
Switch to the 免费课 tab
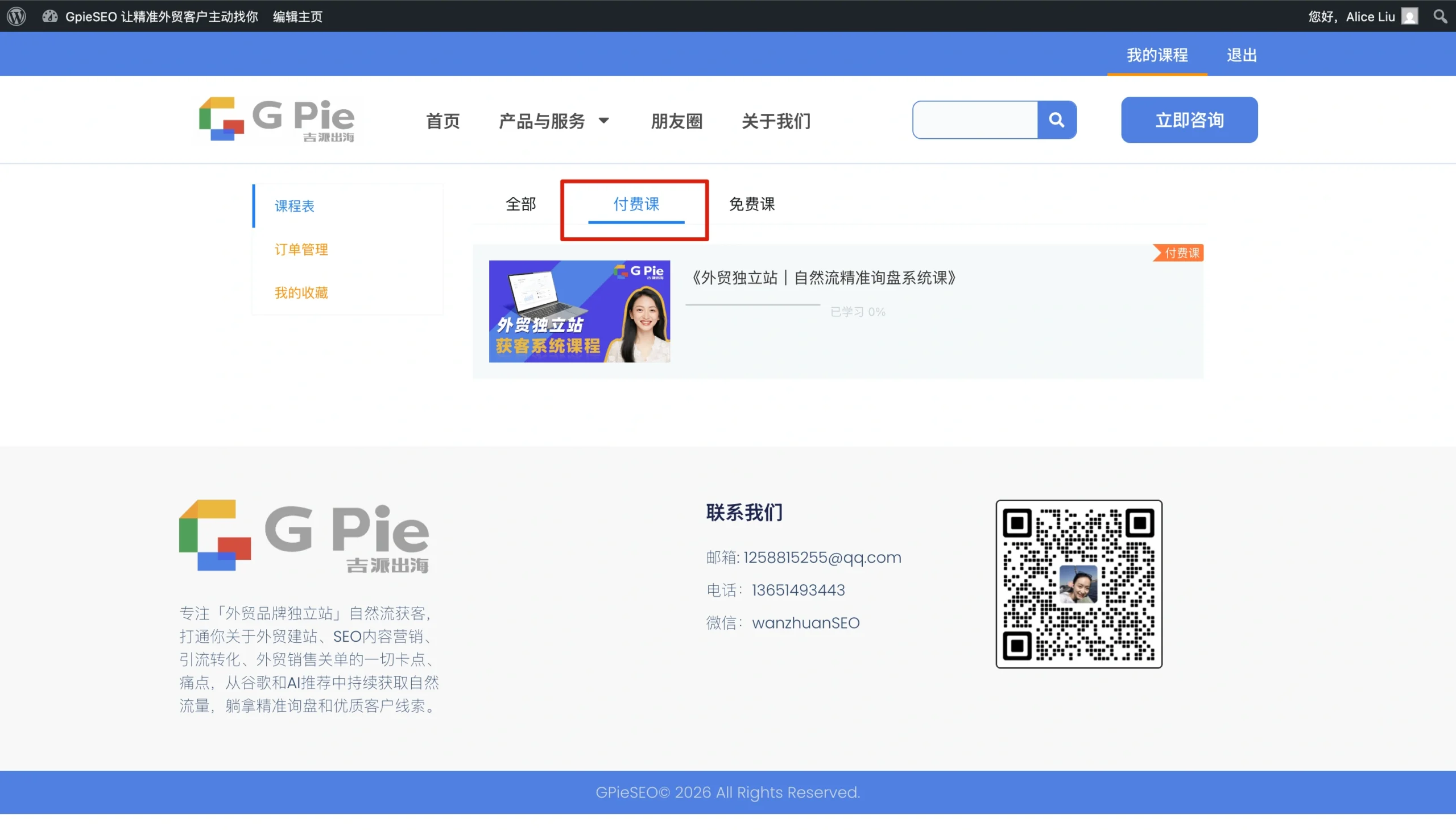click(x=752, y=204)
